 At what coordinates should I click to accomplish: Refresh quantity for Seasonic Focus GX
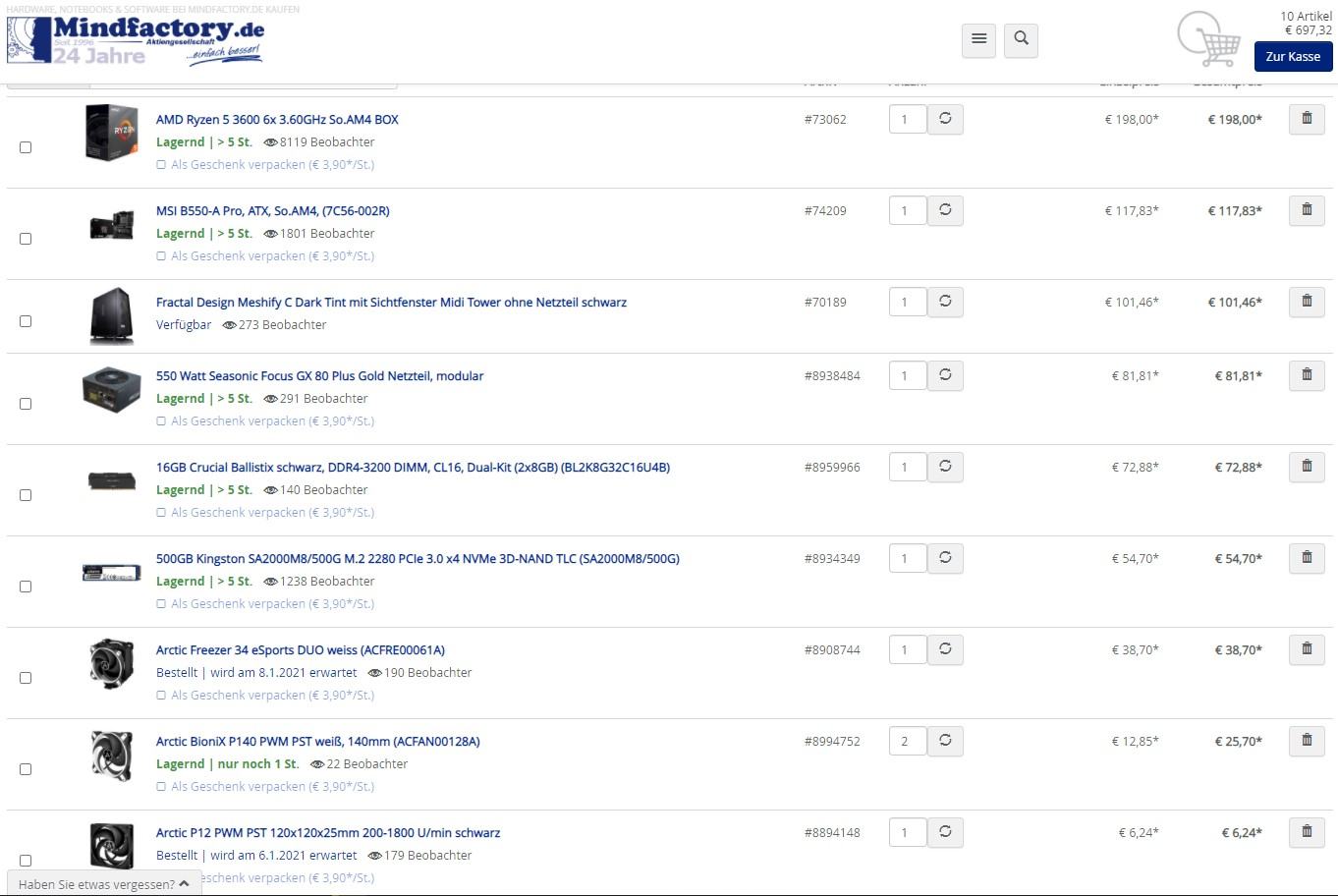point(945,376)
